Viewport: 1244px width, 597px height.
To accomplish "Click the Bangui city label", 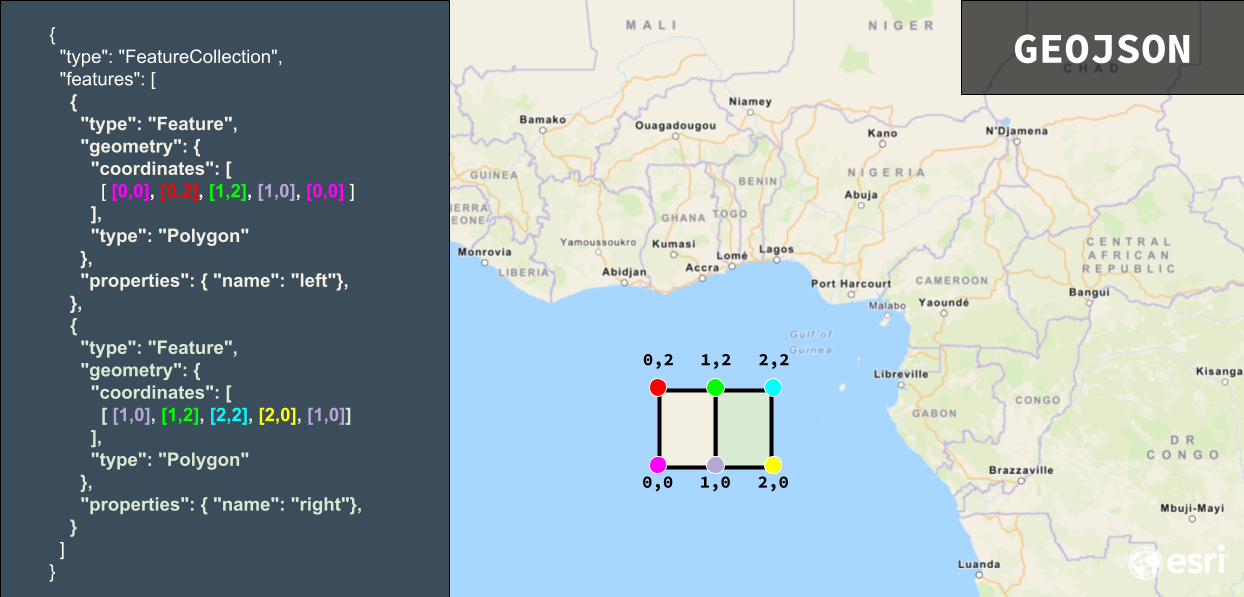I will coord(1089,293).
